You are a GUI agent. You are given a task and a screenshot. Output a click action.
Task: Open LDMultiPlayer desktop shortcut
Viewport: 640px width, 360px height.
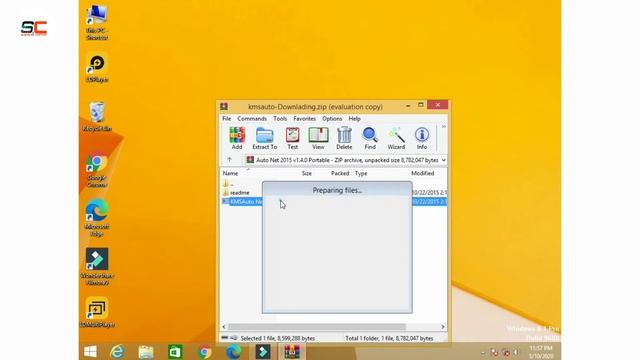[x=97, y=313]
